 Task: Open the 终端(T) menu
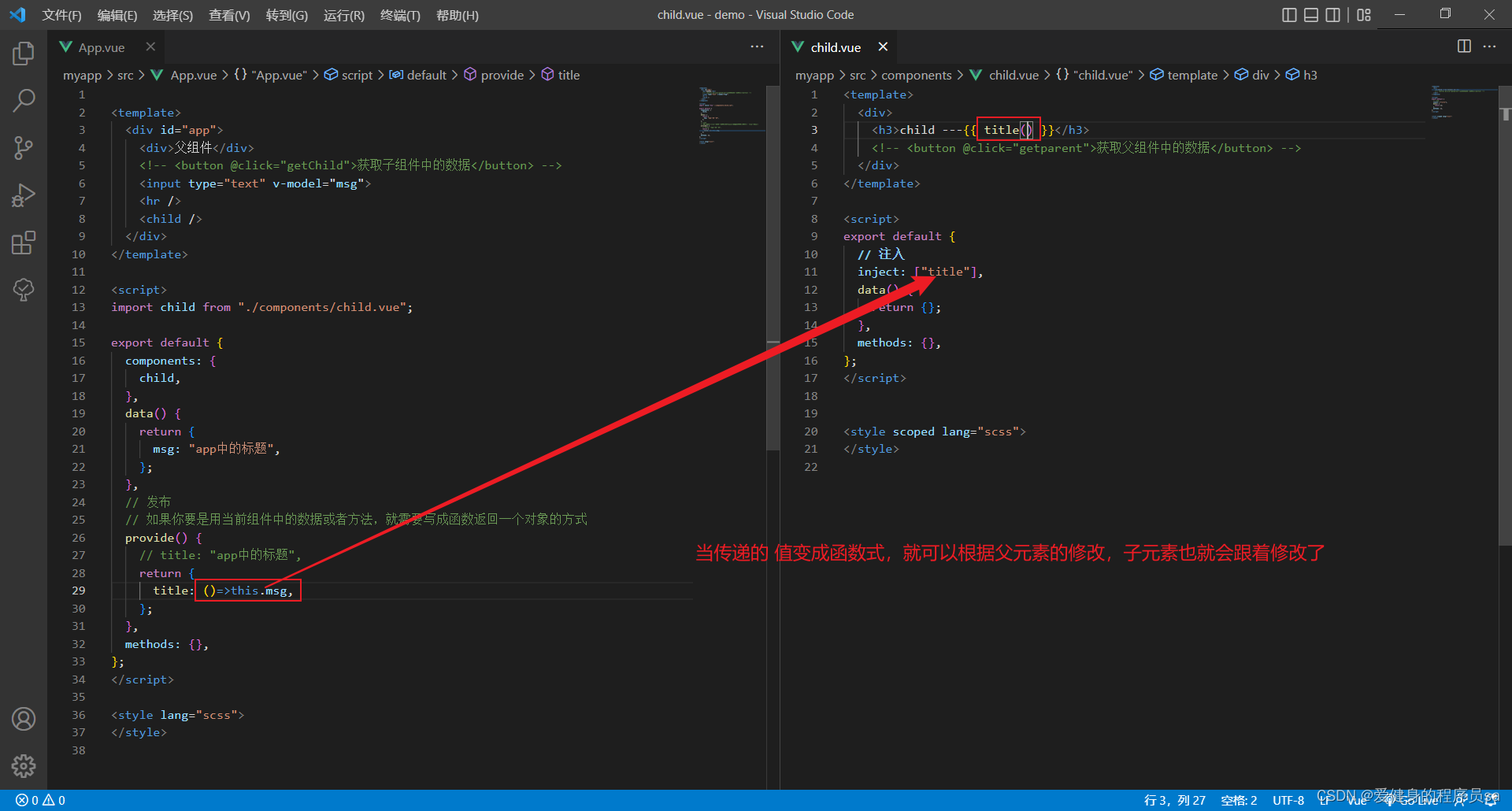tap(400, 15)
